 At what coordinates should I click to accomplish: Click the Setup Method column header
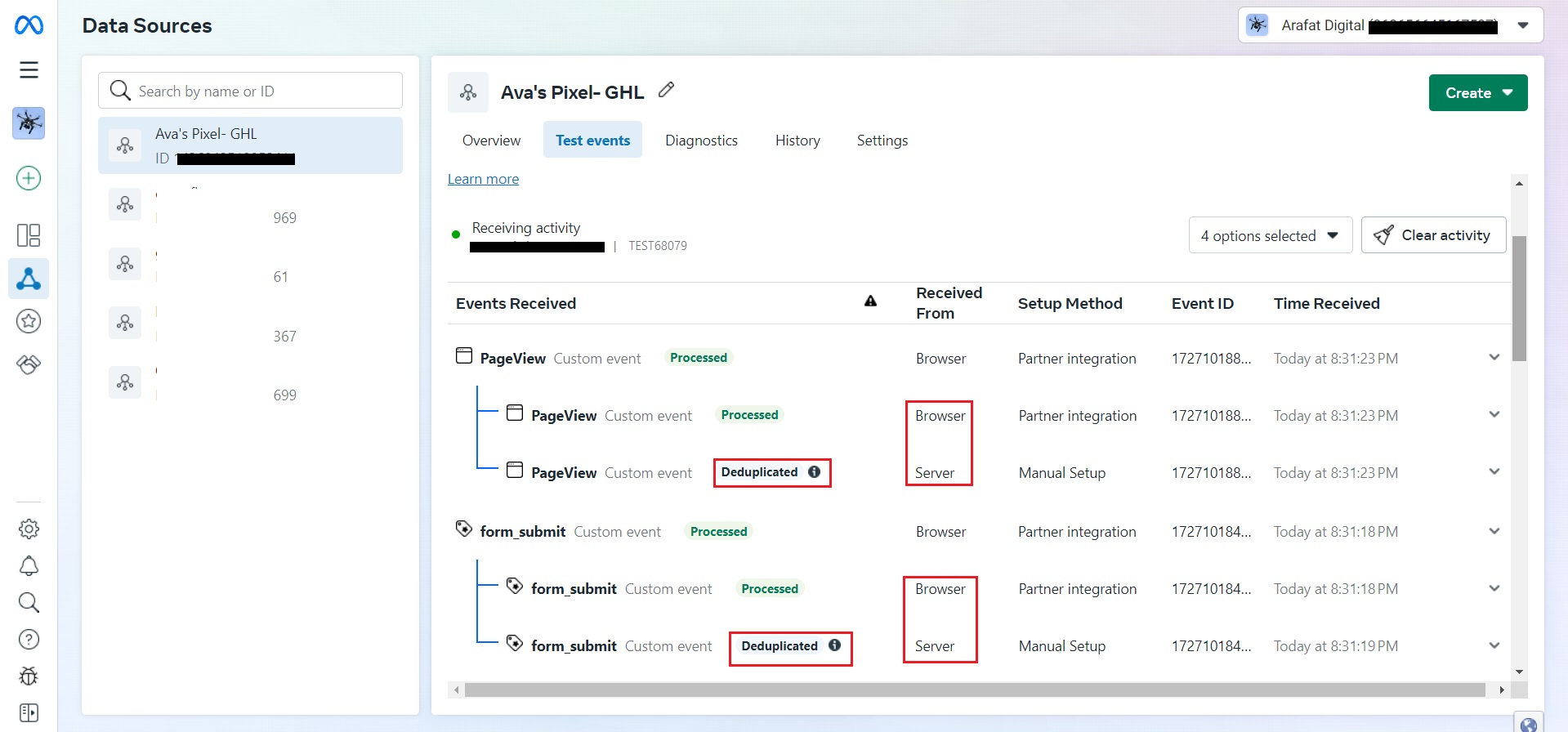point(1070,303)
